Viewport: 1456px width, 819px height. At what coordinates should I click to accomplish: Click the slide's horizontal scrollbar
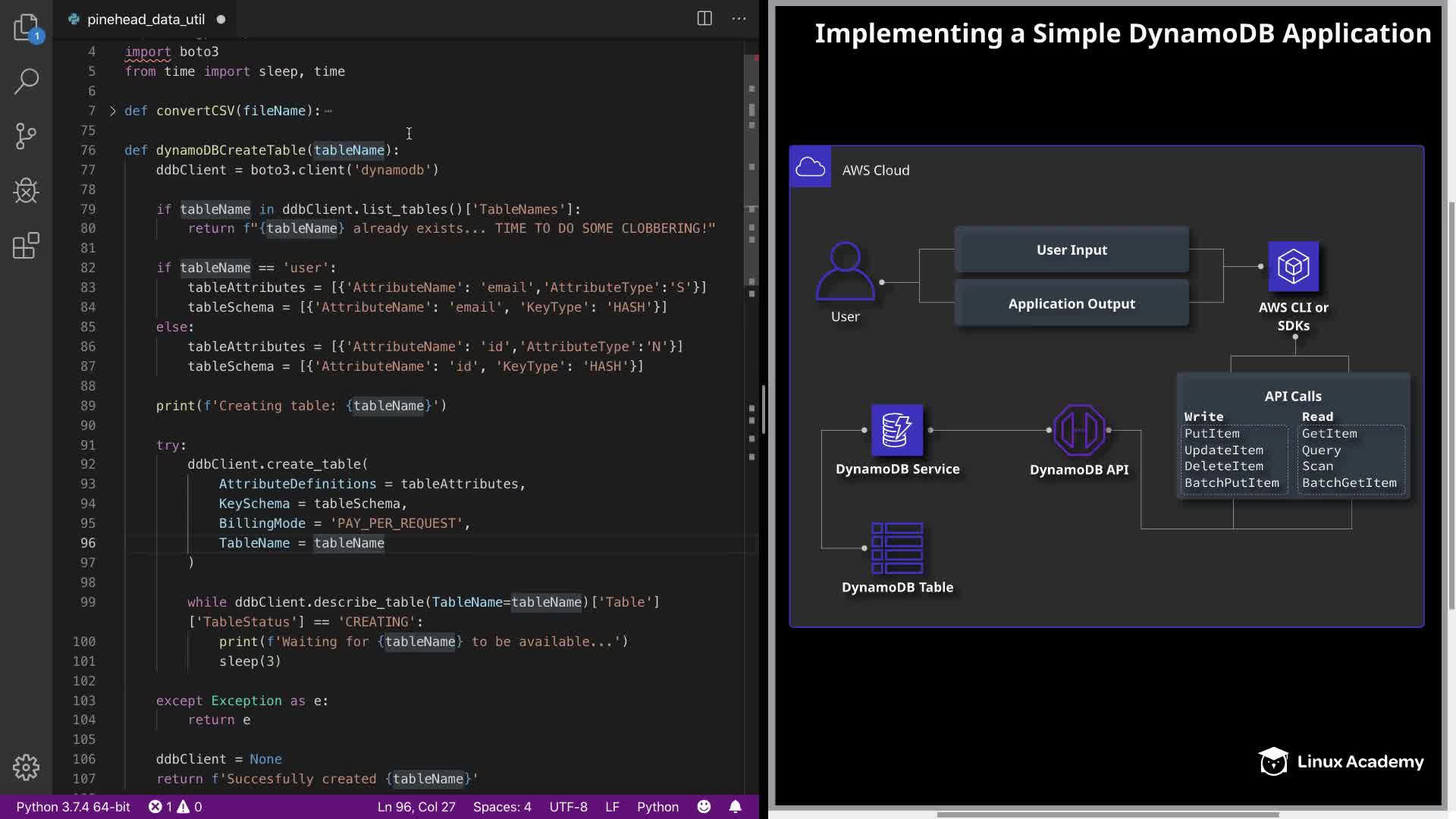[1107, 814]
